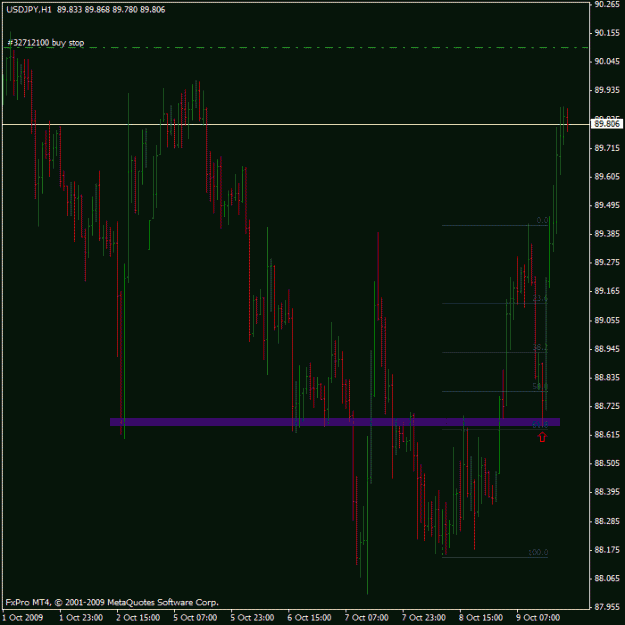625x625 pixels.
Task: Select the #32712100 buy stop label
Action: pos(46,43)
